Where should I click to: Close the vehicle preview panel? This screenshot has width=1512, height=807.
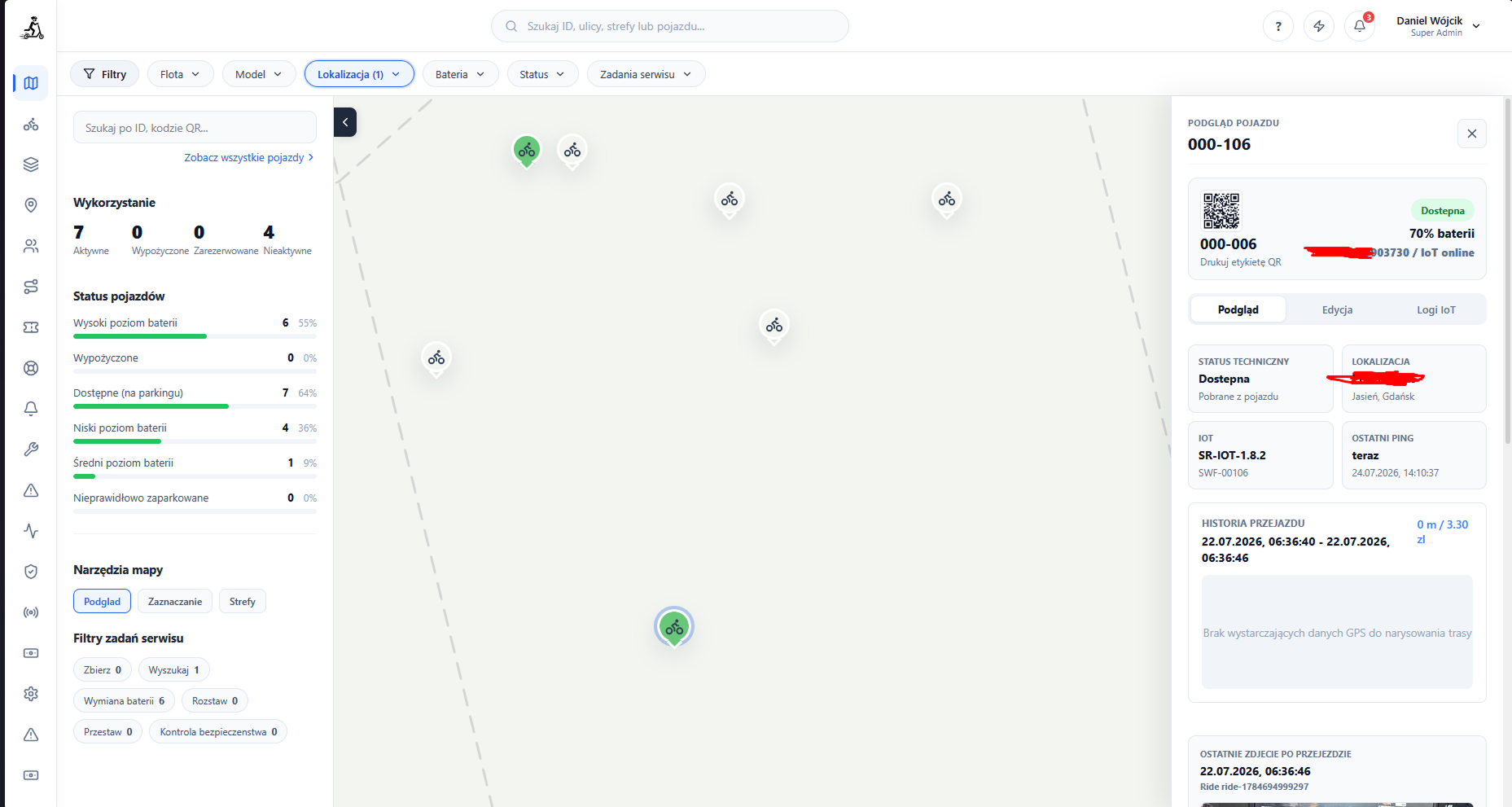click(1472, 134)
